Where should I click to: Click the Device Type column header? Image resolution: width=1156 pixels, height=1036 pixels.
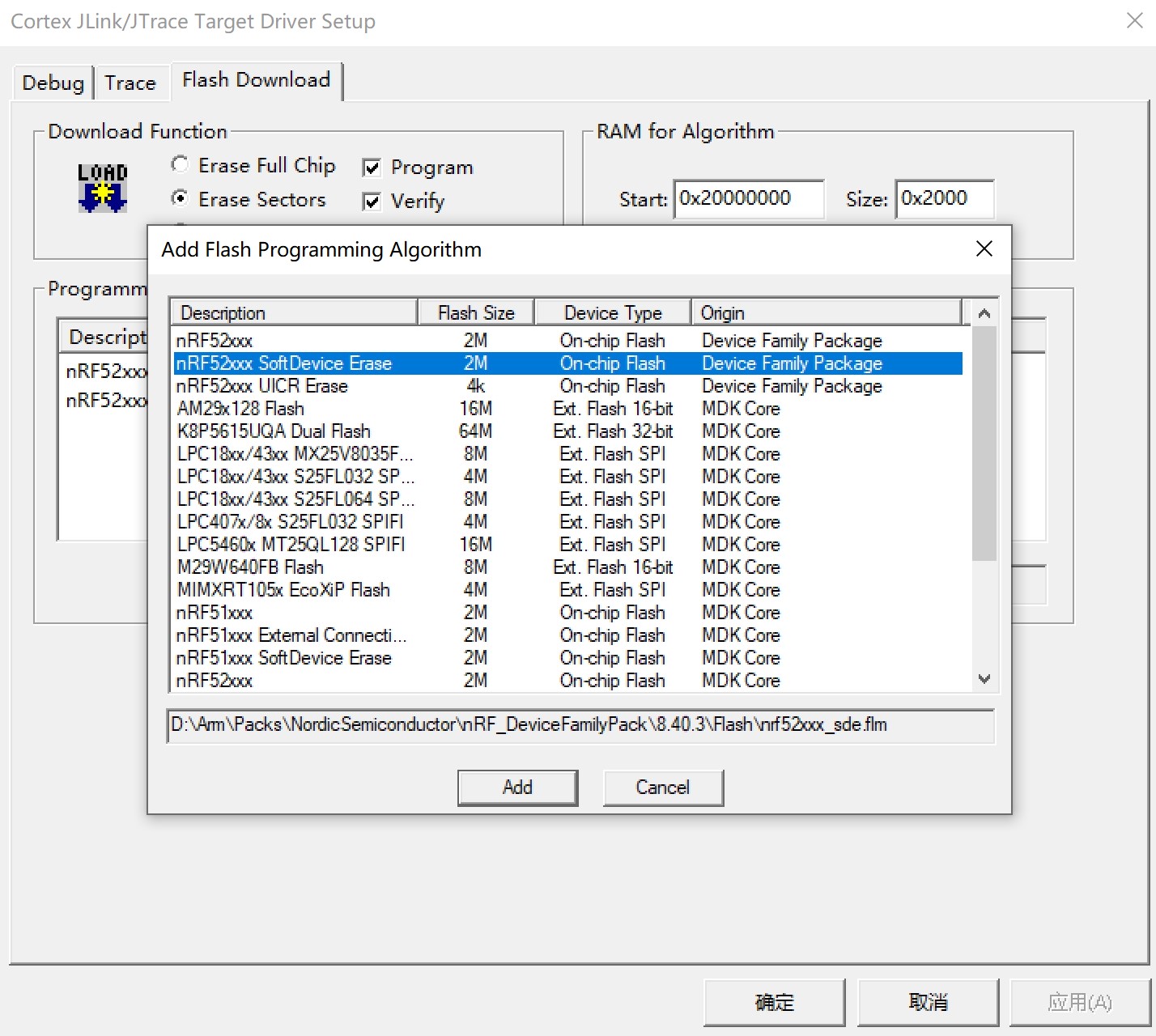[613, 313]
